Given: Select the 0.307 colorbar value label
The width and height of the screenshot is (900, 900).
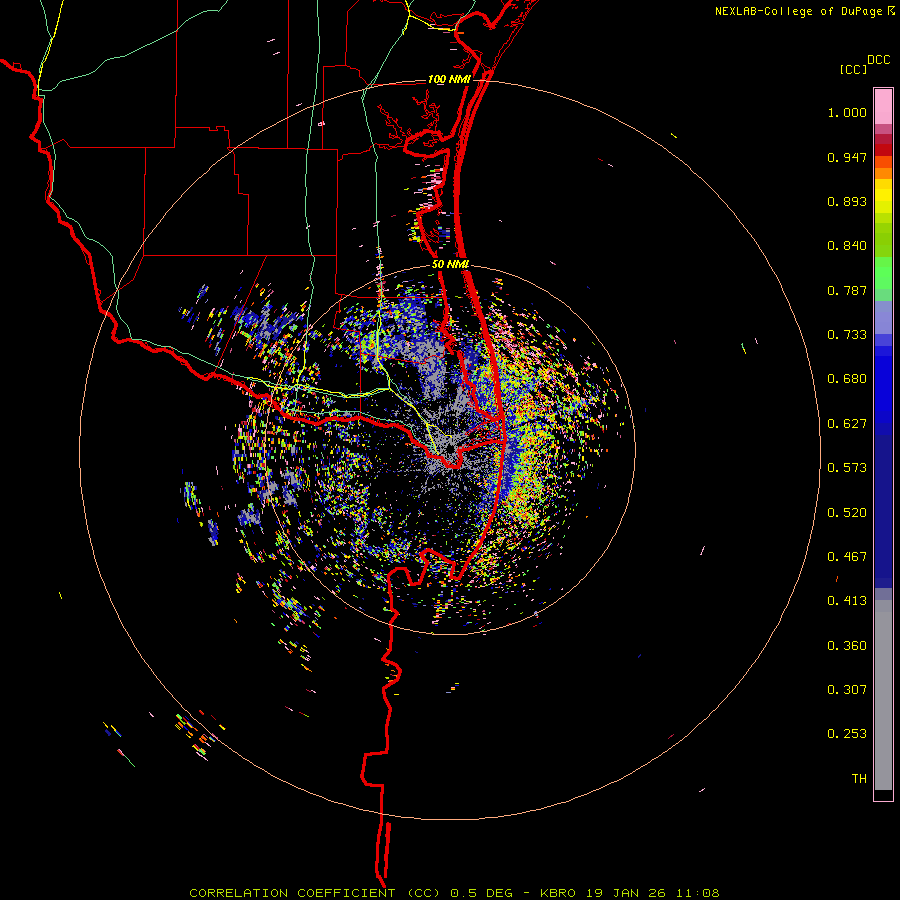Looking at the screenshot, I should click(x=847, y=690).
